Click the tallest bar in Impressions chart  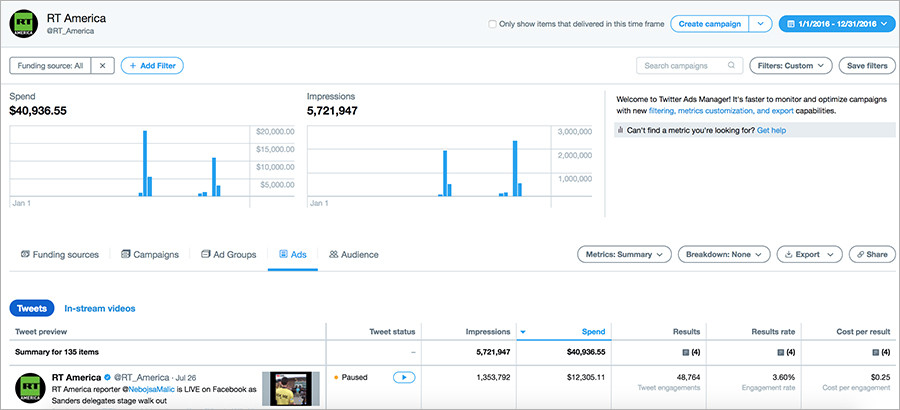(x=515, y=168)
